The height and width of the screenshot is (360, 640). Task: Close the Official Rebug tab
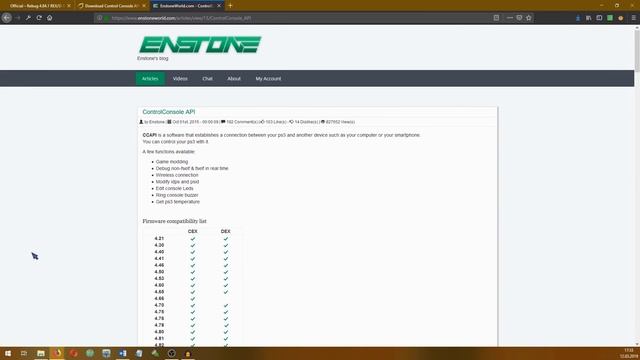coord(69,6)
